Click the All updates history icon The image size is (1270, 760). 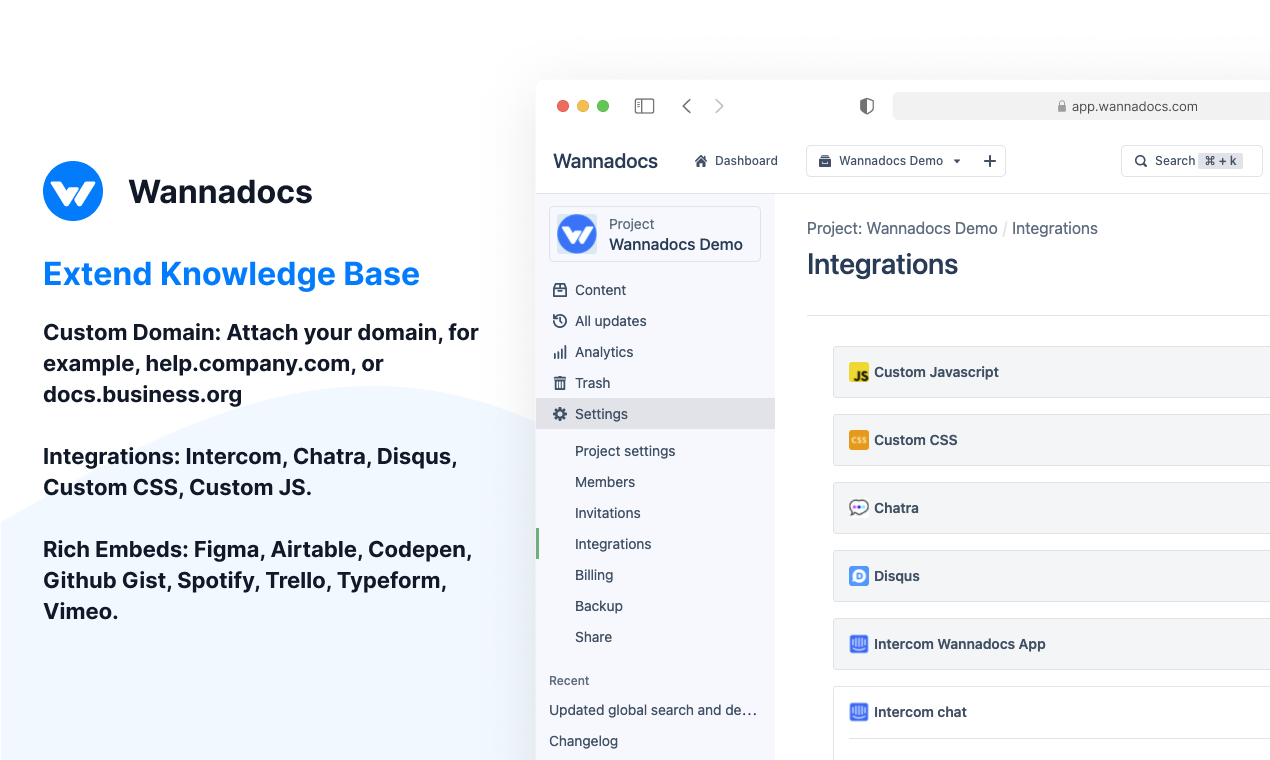pos(560,321)
